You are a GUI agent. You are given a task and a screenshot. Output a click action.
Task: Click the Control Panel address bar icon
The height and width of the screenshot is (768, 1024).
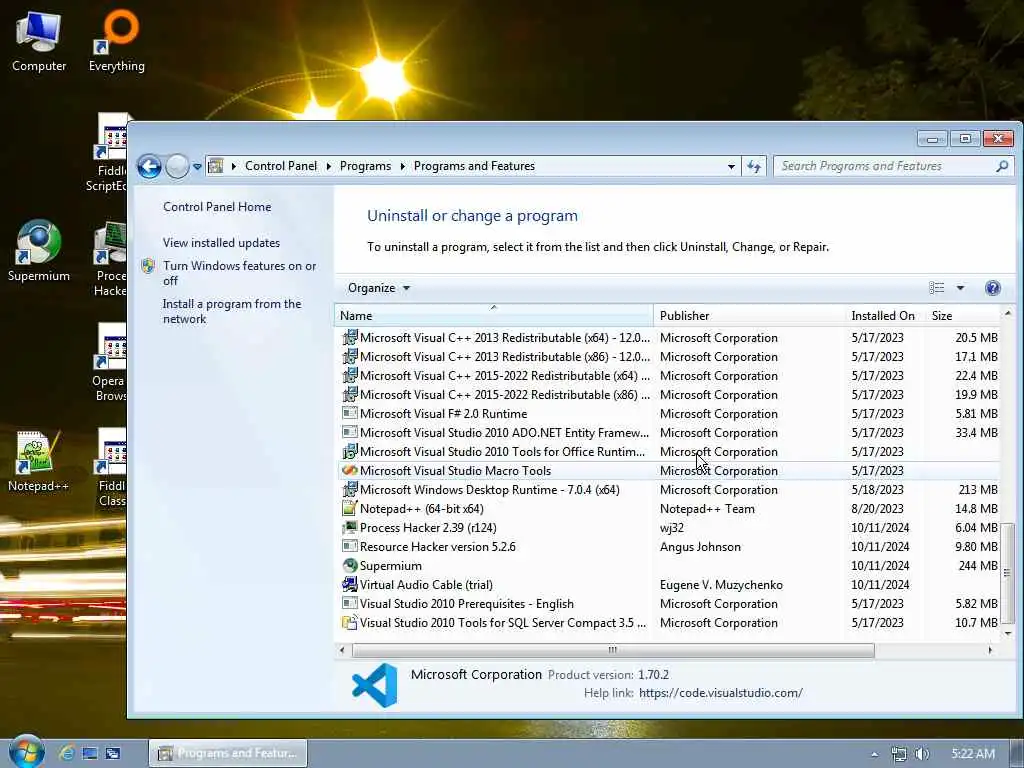pos(216,167)
